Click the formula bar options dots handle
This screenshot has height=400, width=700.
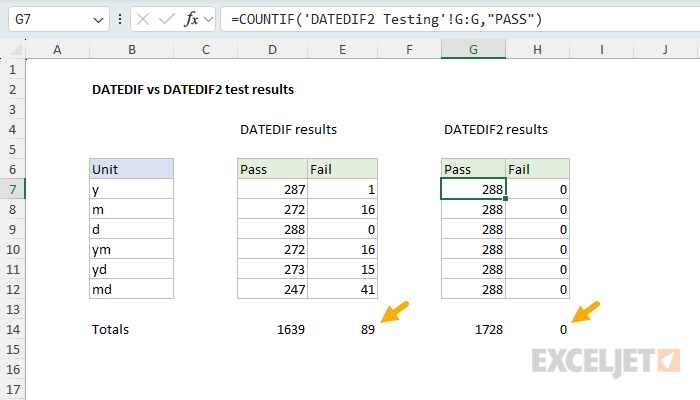(x=120, y=19)
